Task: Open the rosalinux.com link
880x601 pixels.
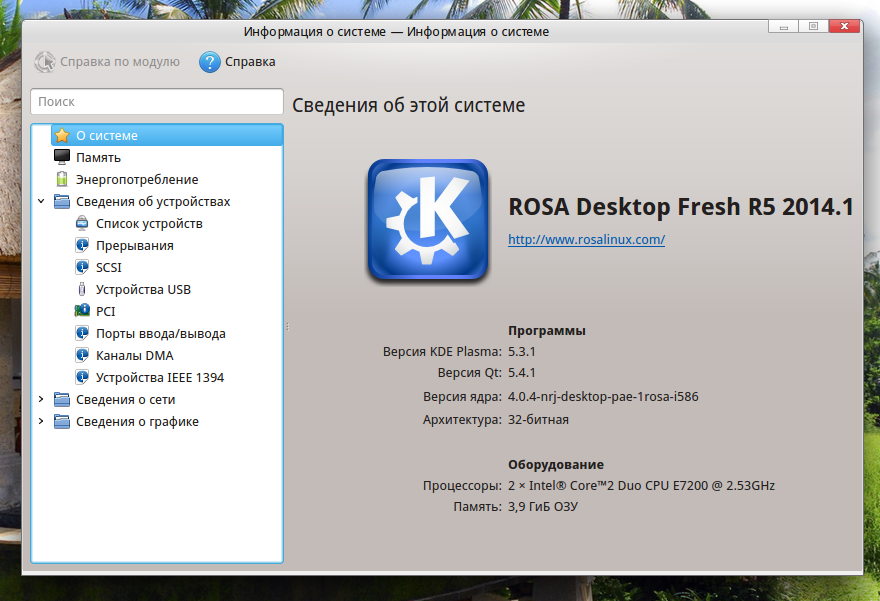Action: point(586,240)
